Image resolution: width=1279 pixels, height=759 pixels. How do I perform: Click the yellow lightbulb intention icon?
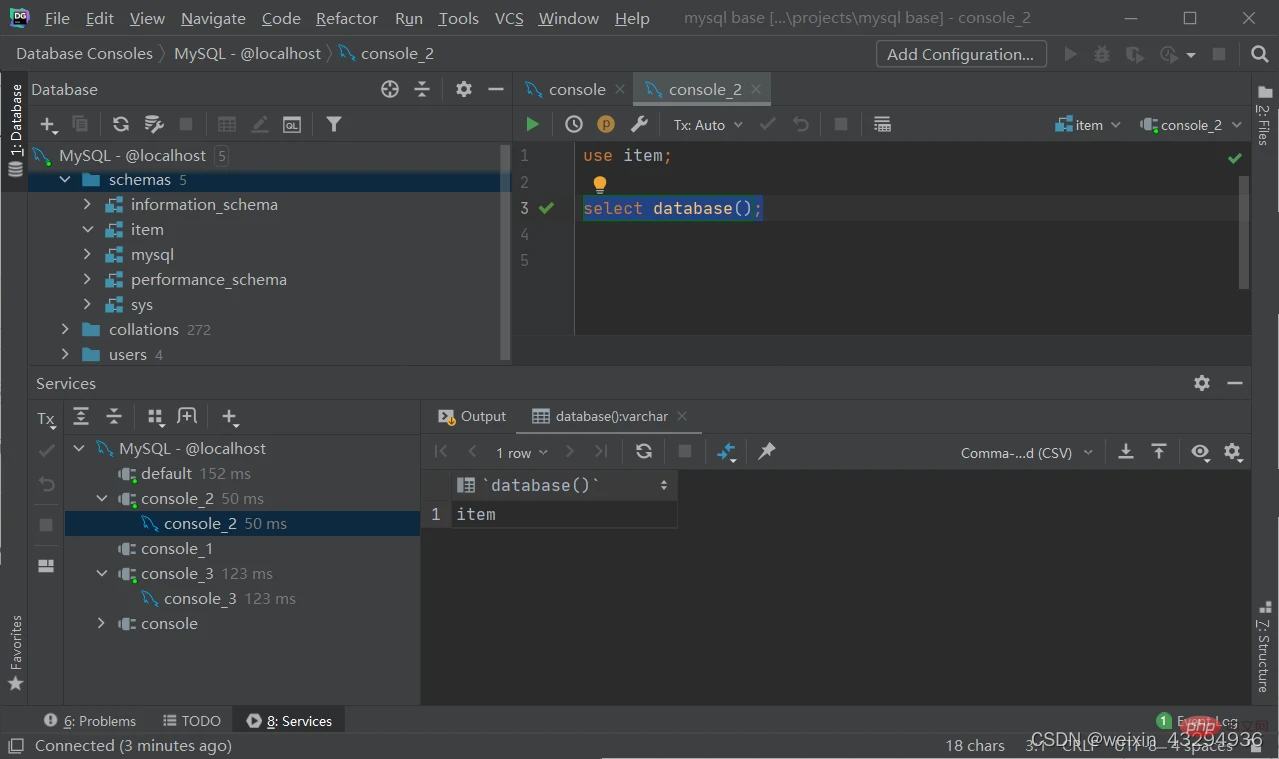pos(600,184)
